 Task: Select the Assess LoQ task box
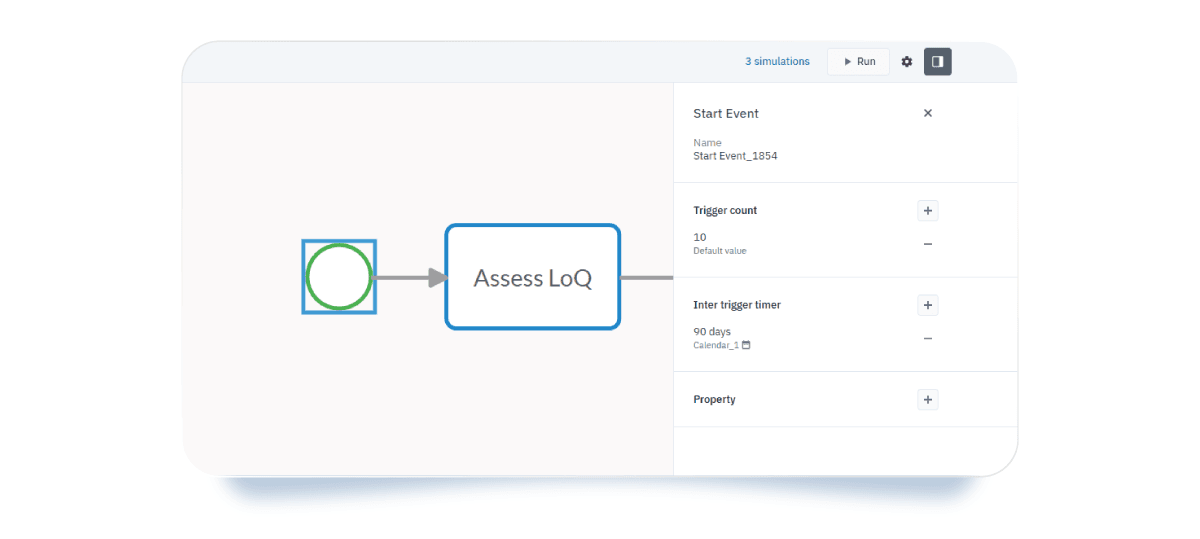coord(533,277)
